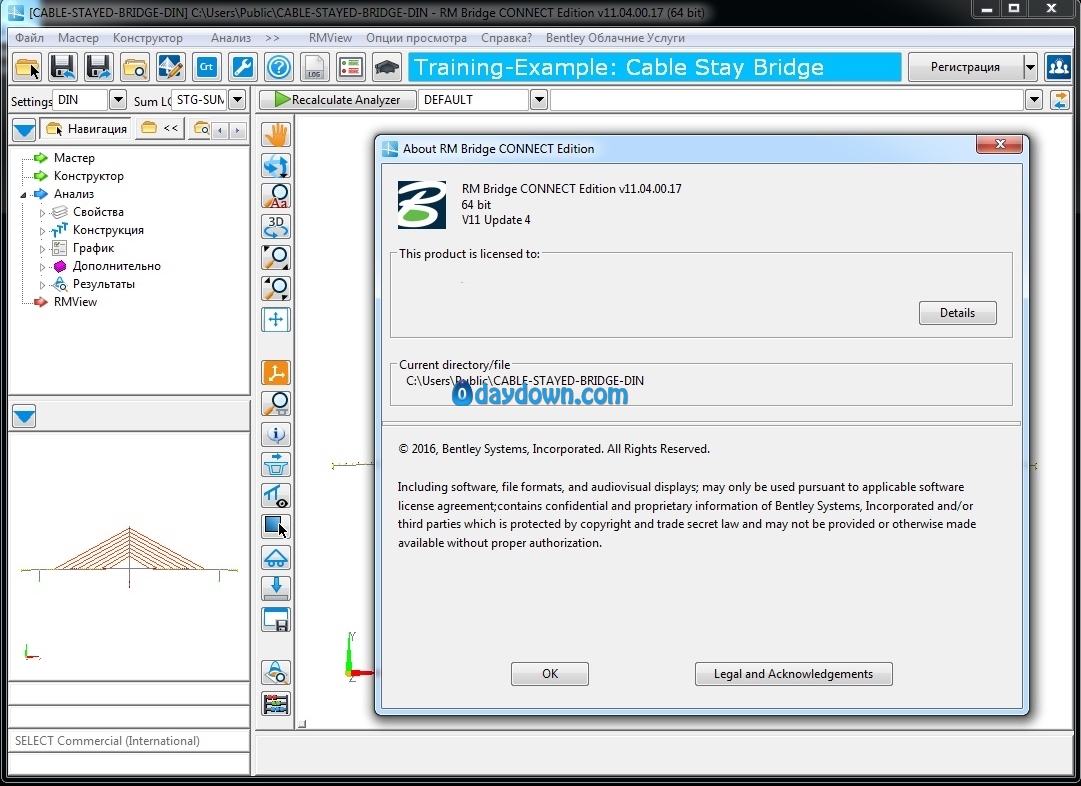Open the Конструктор menu
Viewport: 1081px width, 786px height.
tap(148, 38)
